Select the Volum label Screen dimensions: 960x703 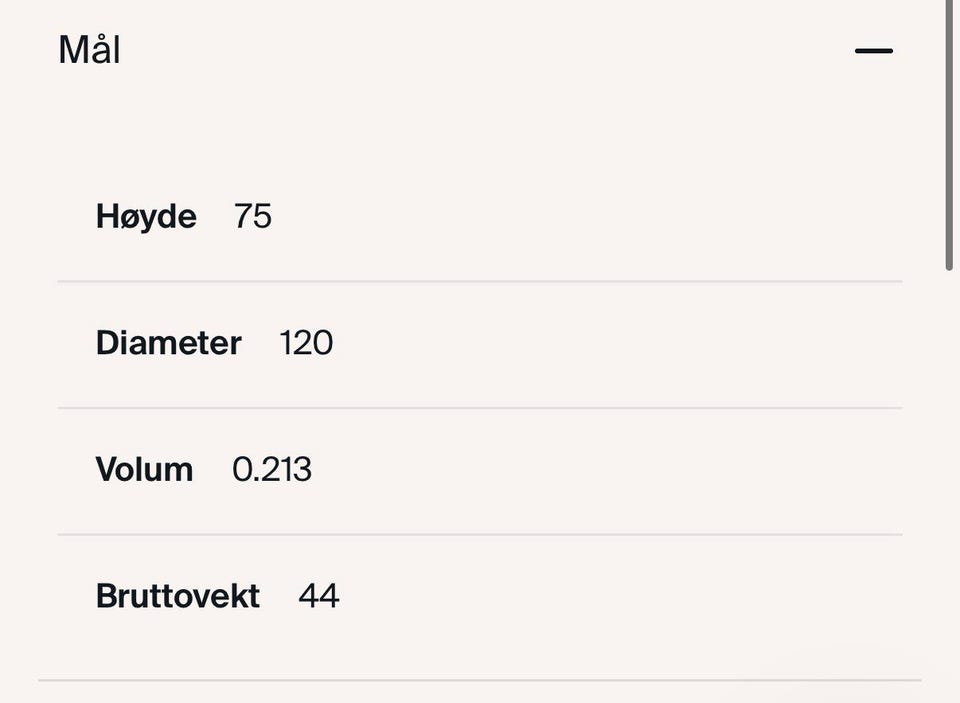tap(144, 469)
